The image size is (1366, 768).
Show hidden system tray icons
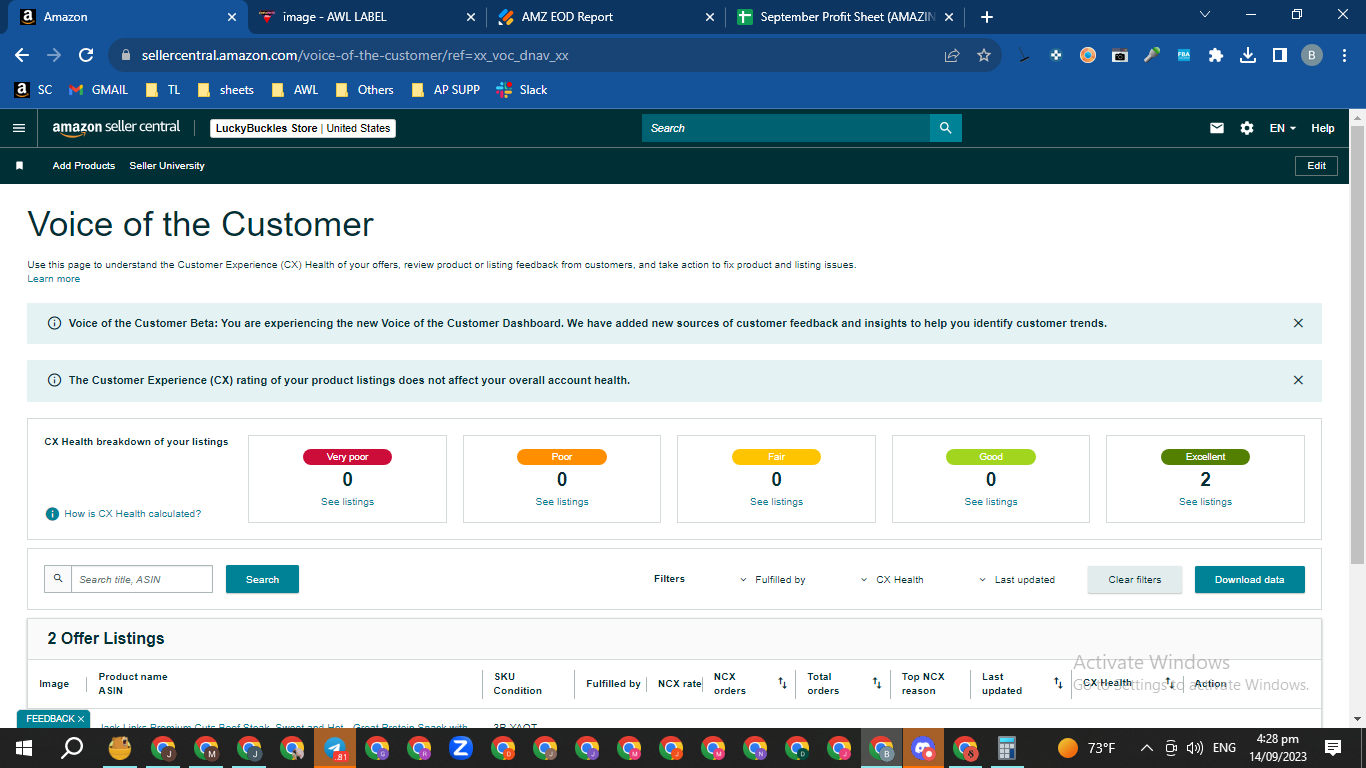click(x=1146, y=748)
